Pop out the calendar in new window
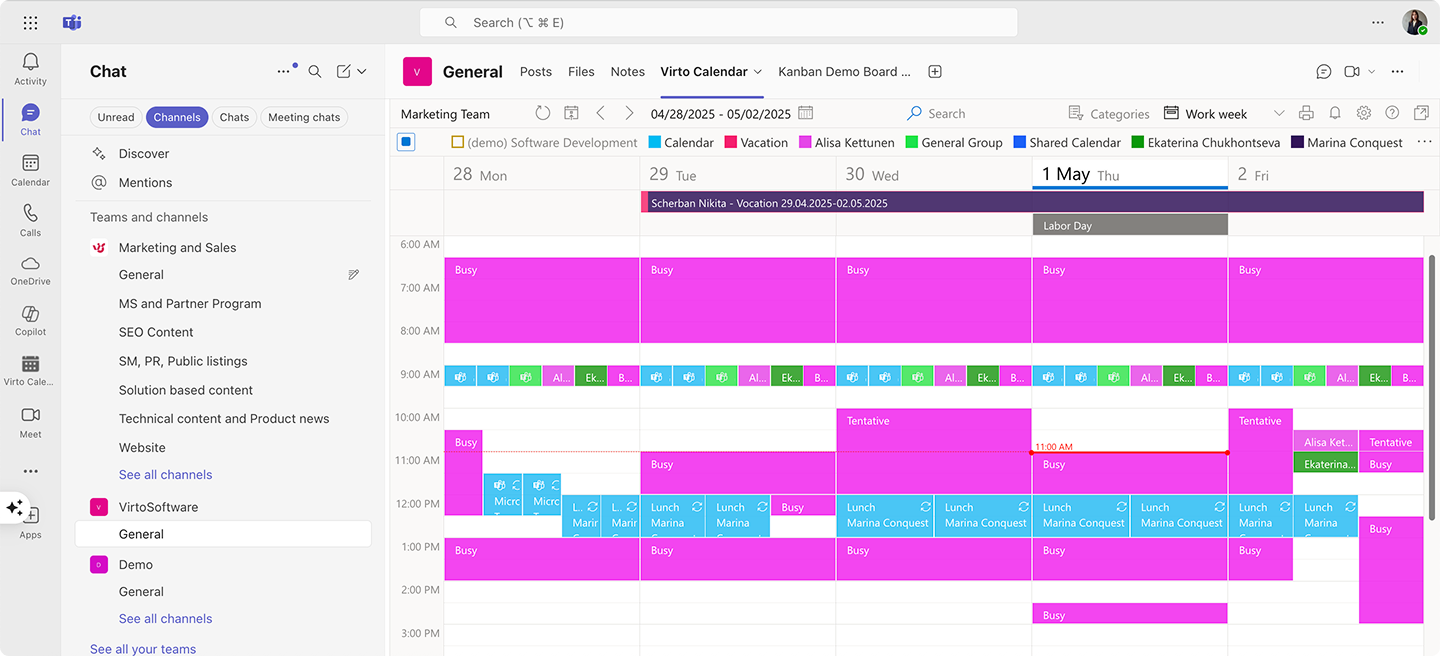The width and height of the screenshot is (1440, 656). click(x=1421, y=113)
